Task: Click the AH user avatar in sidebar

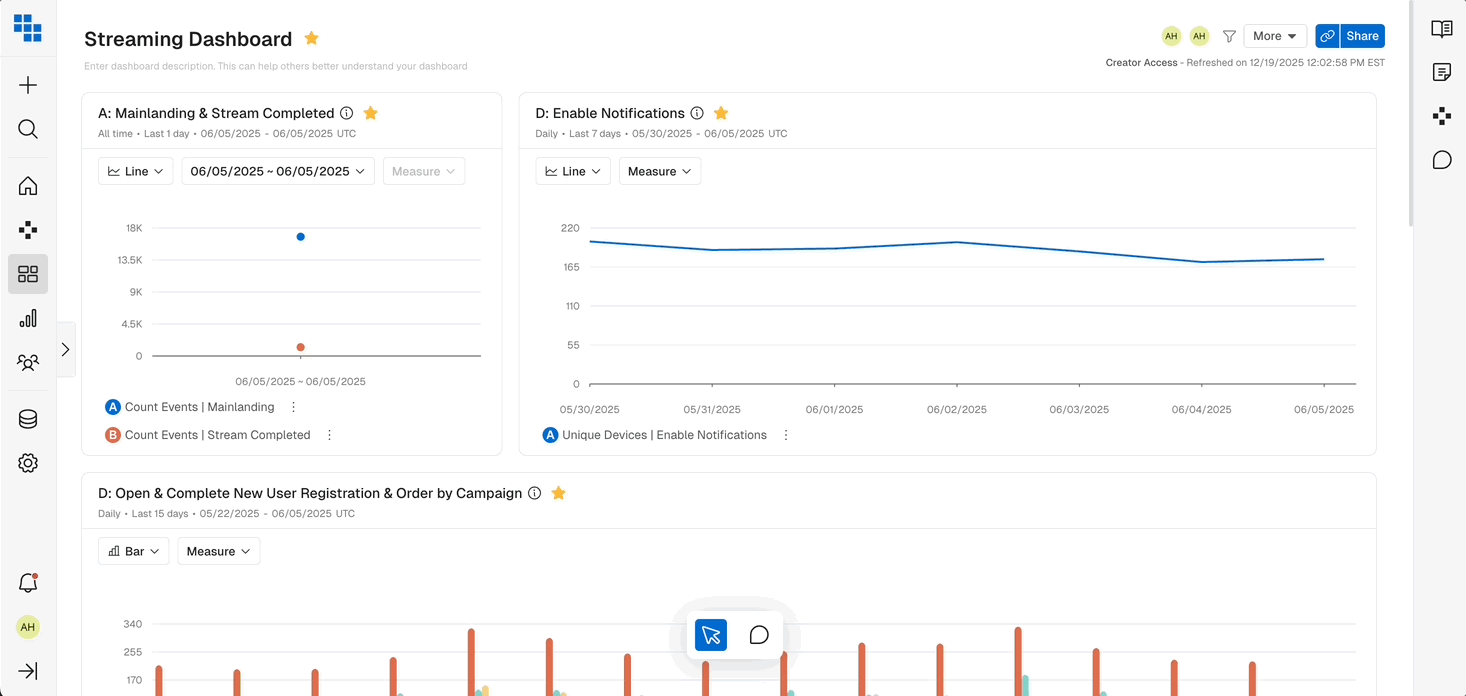Action: (x=28, y=627)
